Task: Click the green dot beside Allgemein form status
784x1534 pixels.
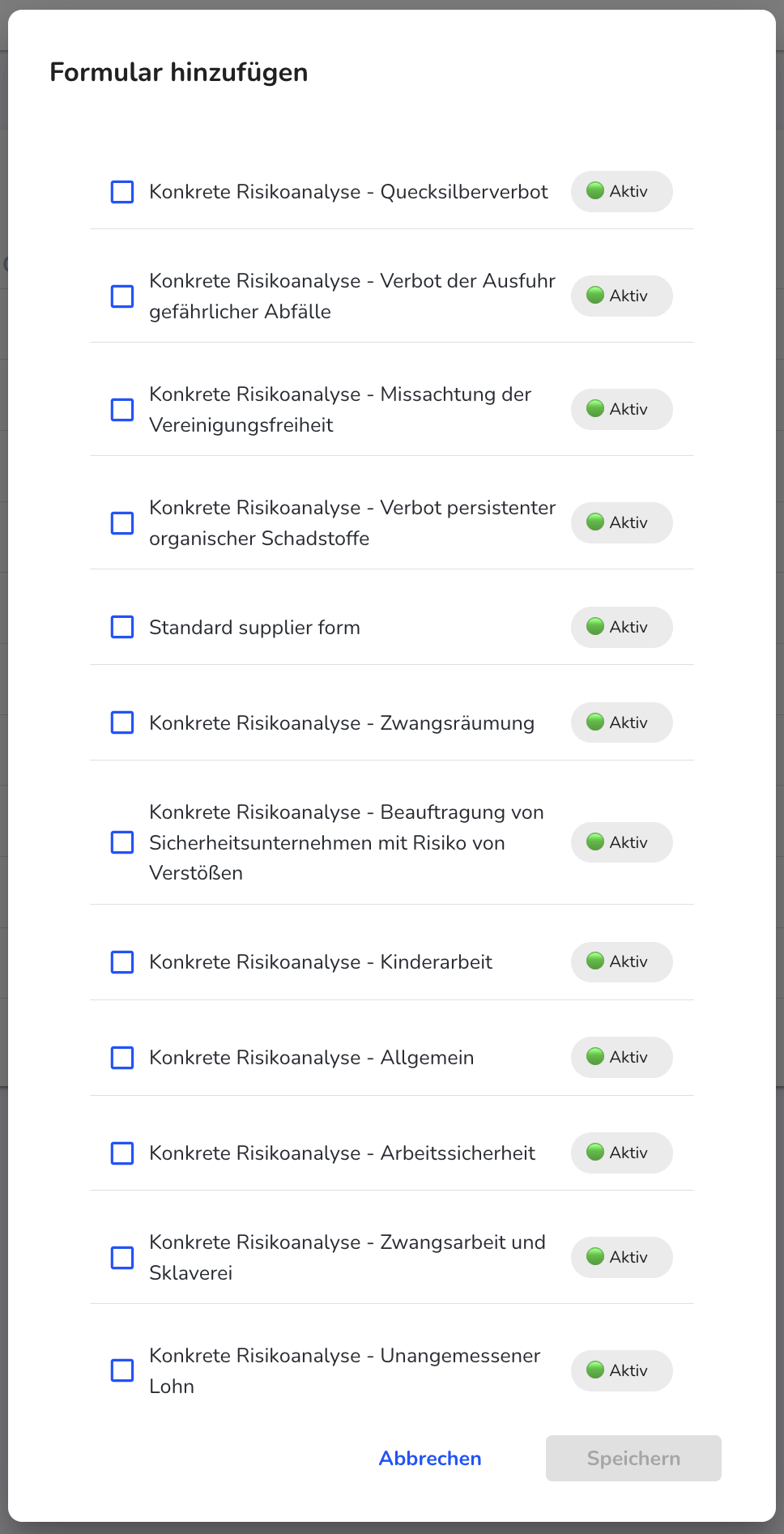Action: 597,1057
